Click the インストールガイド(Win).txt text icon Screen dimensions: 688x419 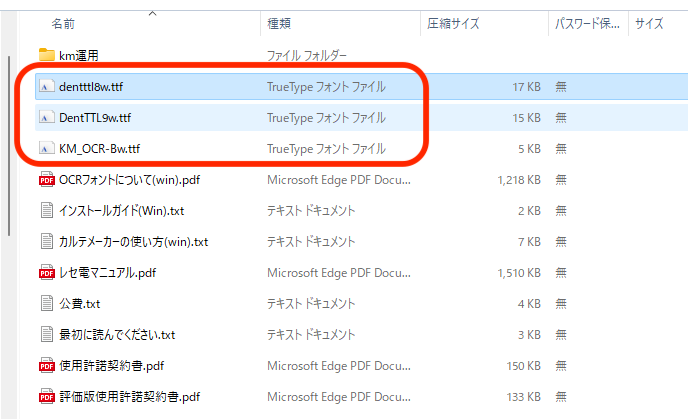coord(46,211)
